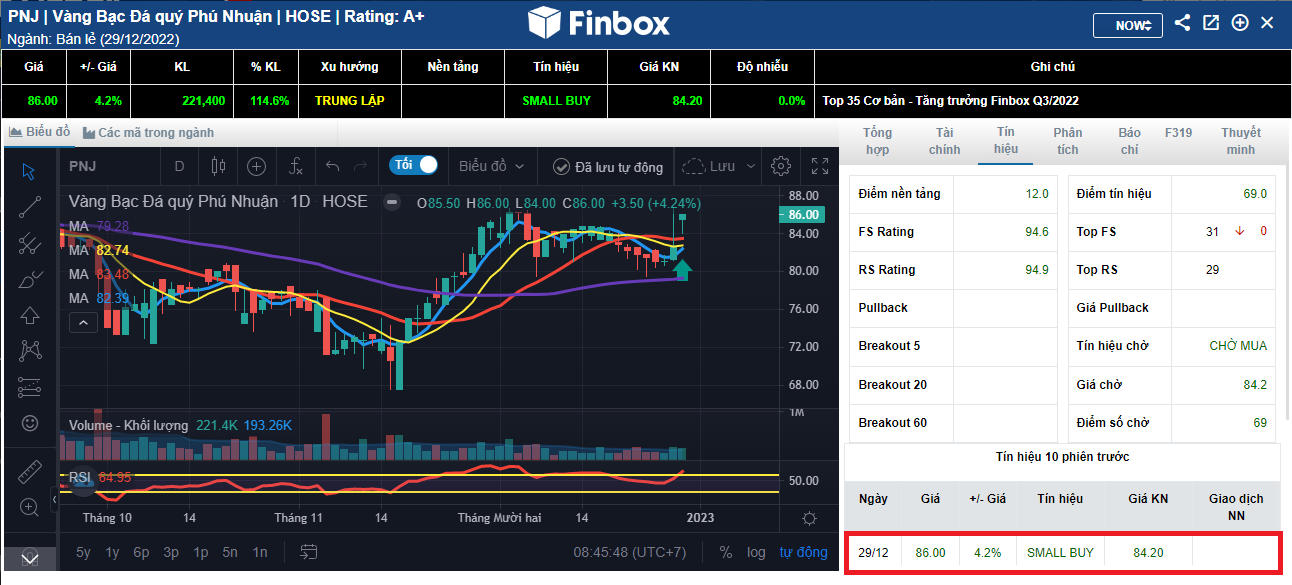This screenshot has height=585, width=1292.
Task: Open the Thuyết minh tab
Action: coord(1240,141)
